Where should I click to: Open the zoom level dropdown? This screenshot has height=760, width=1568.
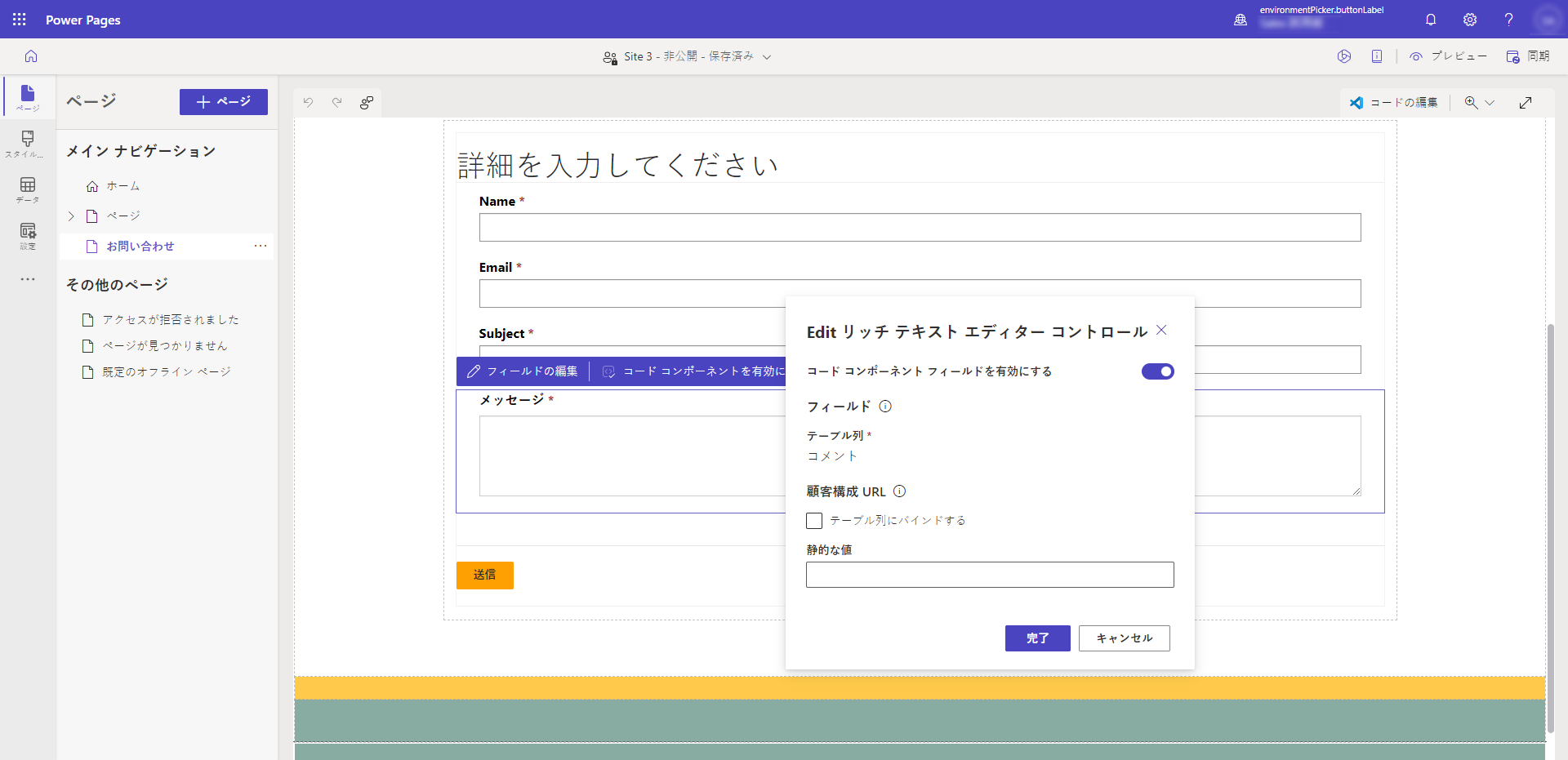1479,102
